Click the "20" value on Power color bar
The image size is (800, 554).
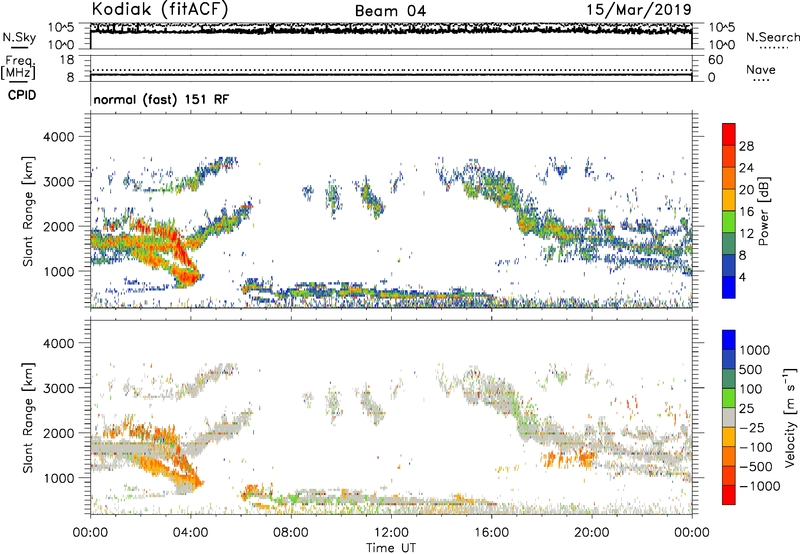[x=746, y=190]
